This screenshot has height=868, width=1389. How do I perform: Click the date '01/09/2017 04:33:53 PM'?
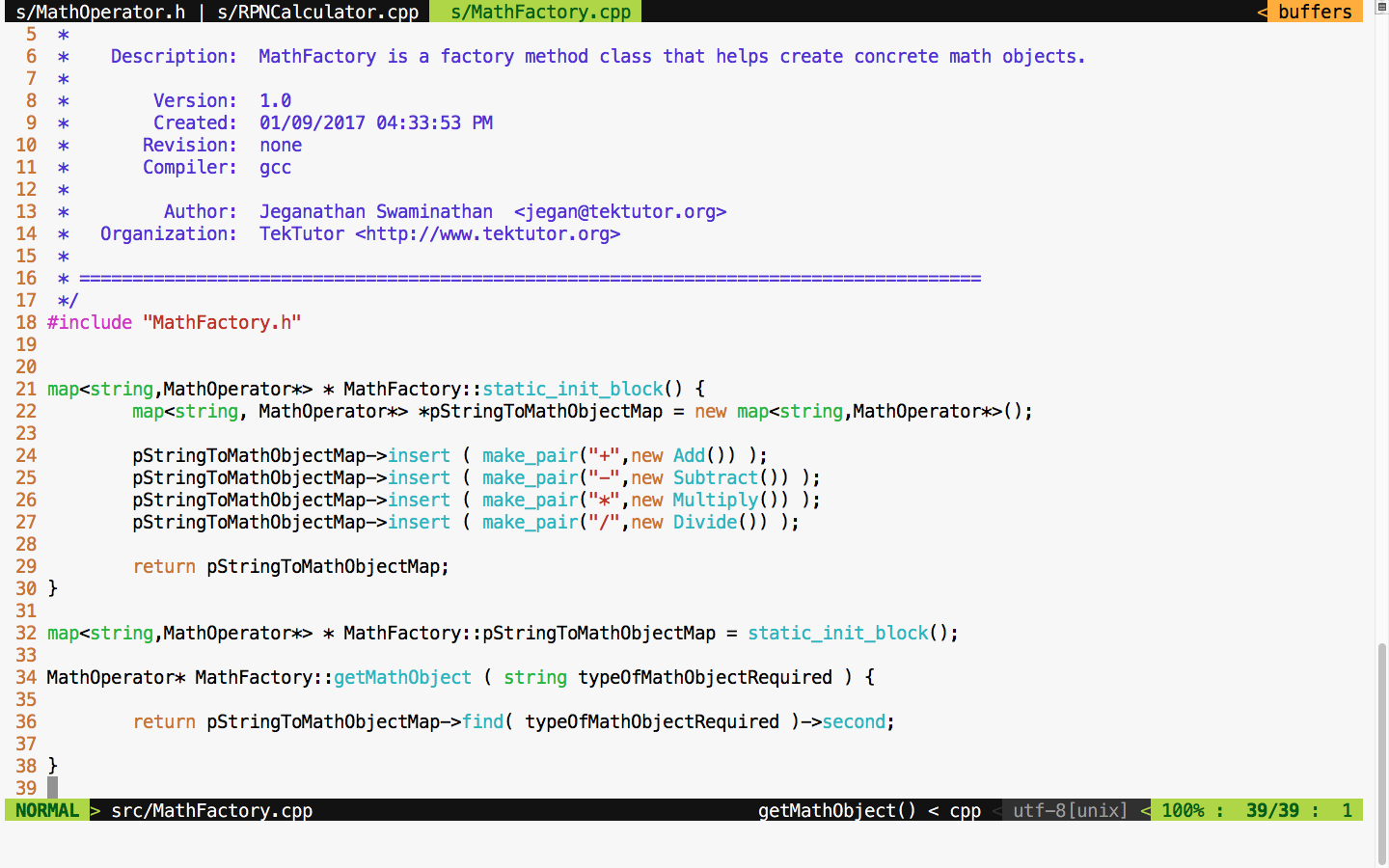(x=376, y=122)
